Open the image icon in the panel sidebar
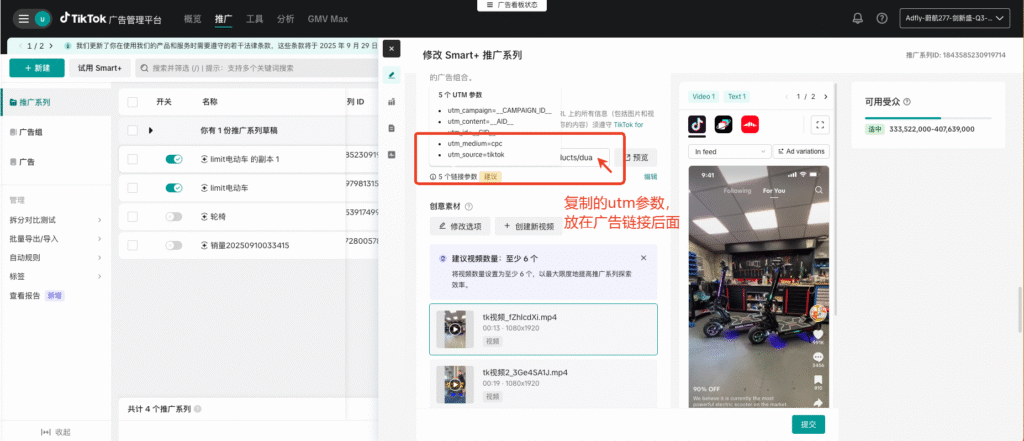This screenshot has width=1024, height=441. (391, 154)
